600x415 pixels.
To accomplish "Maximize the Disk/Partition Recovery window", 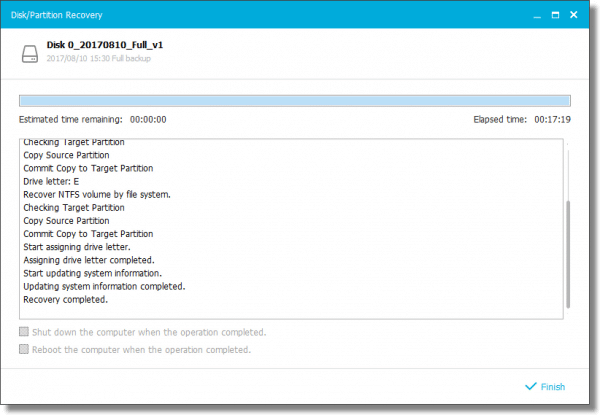I will [555, 15].
